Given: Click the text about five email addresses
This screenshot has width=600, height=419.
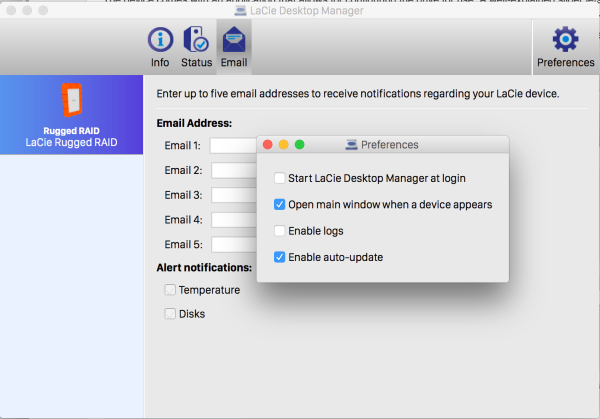Looking at the screenshot, I should coord(358,94).
